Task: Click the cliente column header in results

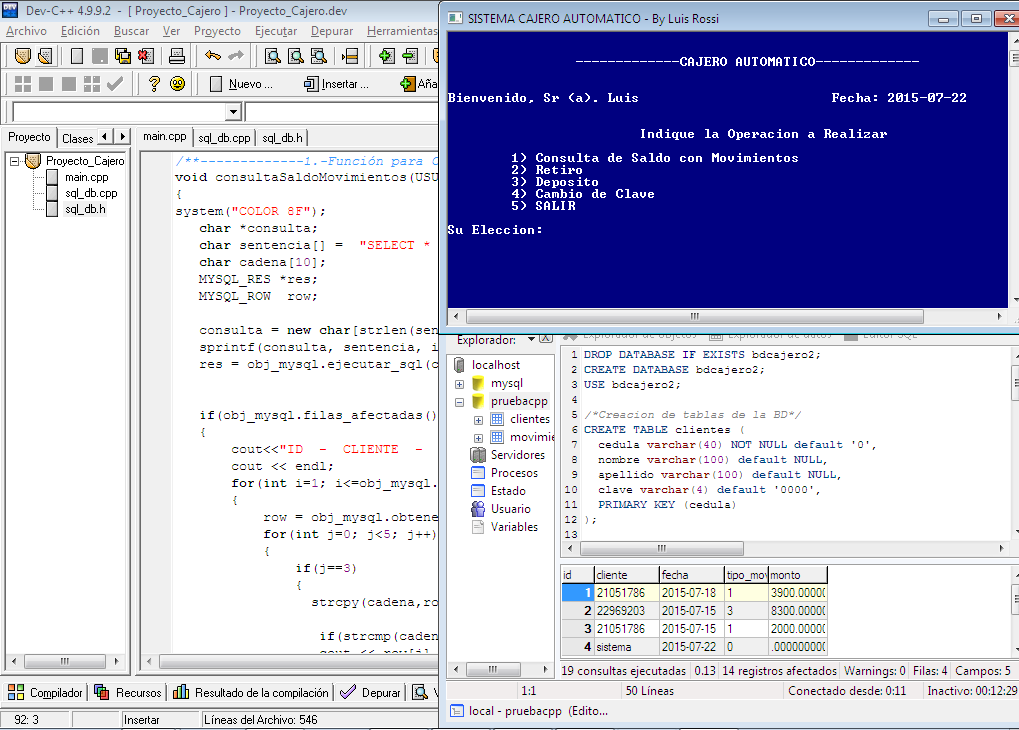Action: coord(626,575)
